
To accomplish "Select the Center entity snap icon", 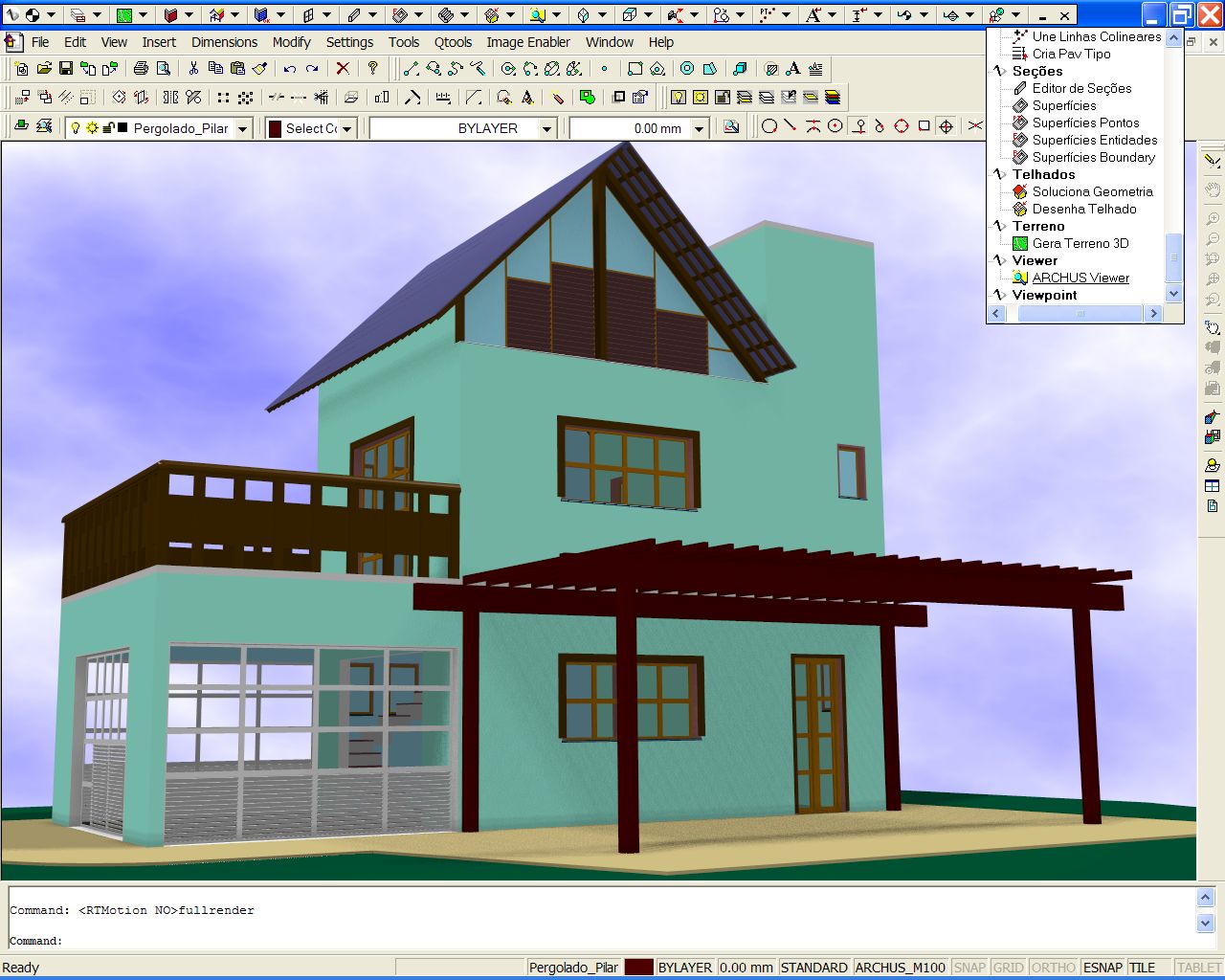I will tap(835, 126).
